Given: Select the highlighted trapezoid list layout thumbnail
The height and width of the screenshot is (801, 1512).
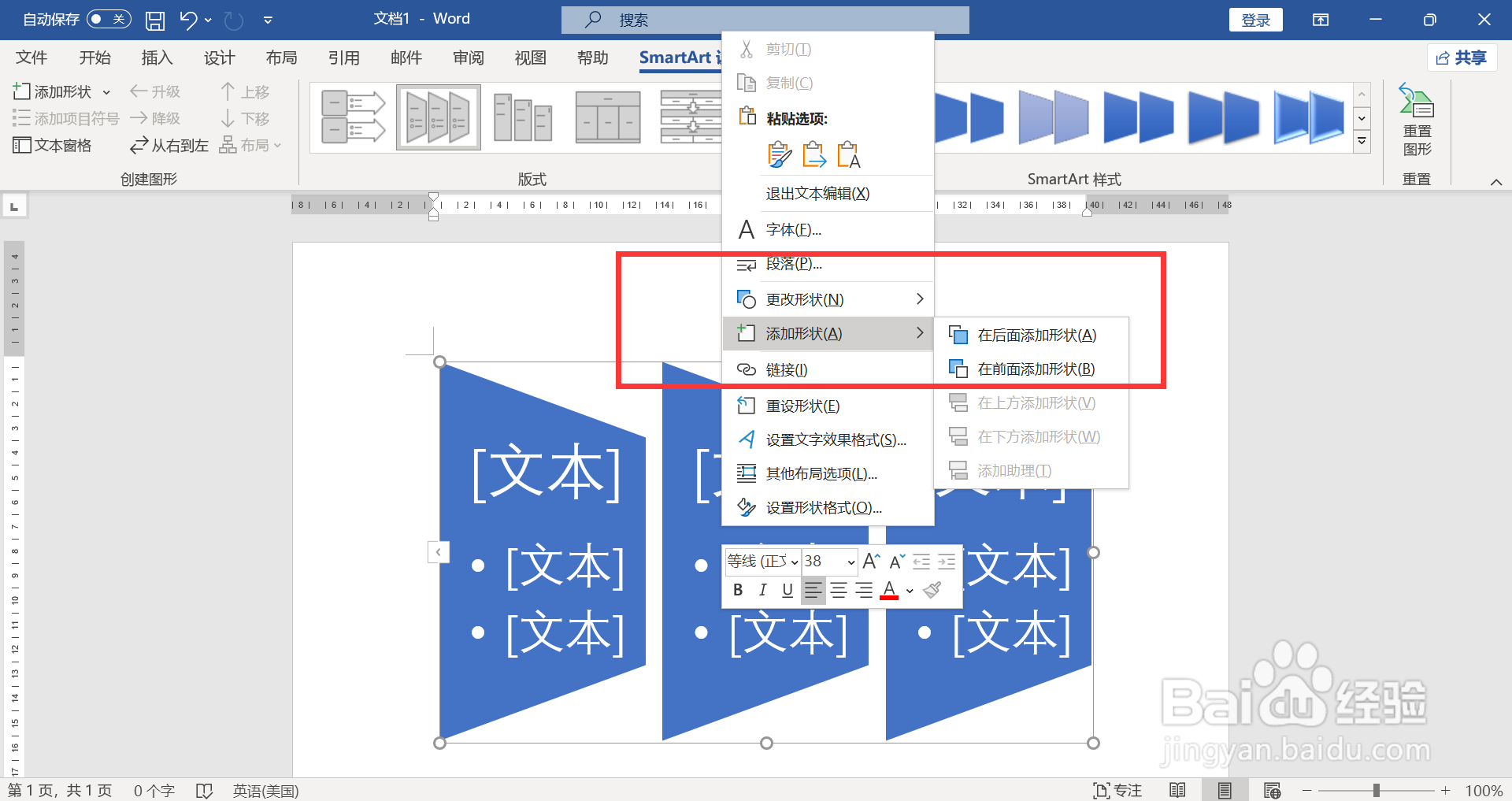Looking at the screenshot, I should point(439,117).
